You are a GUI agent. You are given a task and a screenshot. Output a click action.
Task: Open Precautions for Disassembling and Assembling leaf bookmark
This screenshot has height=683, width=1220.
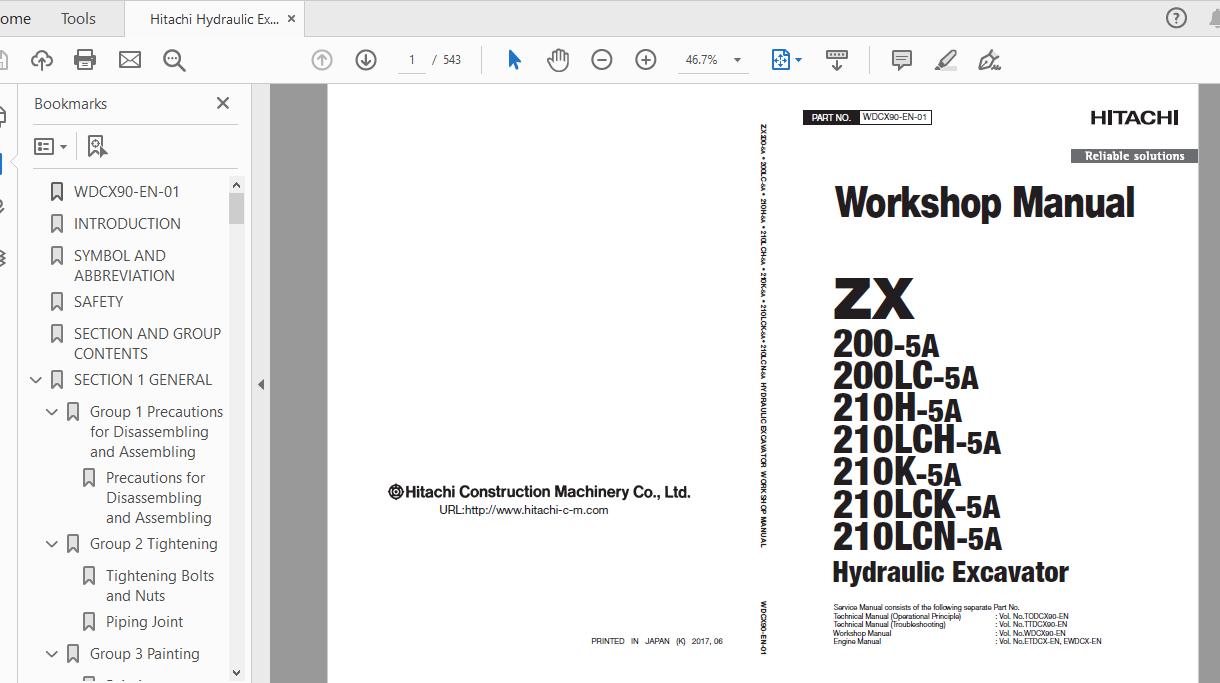point(159,498)
